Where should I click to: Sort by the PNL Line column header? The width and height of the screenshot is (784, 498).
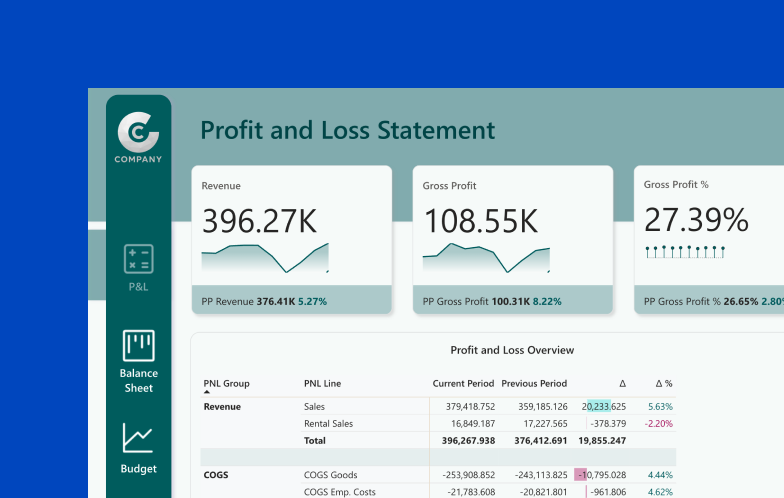click(322, 383)
